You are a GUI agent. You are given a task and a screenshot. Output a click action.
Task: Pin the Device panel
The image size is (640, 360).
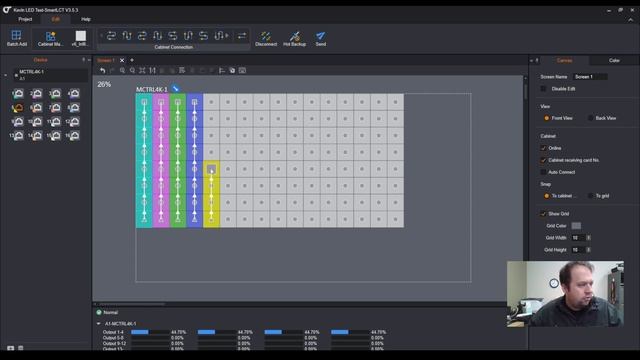pos(84,60)
